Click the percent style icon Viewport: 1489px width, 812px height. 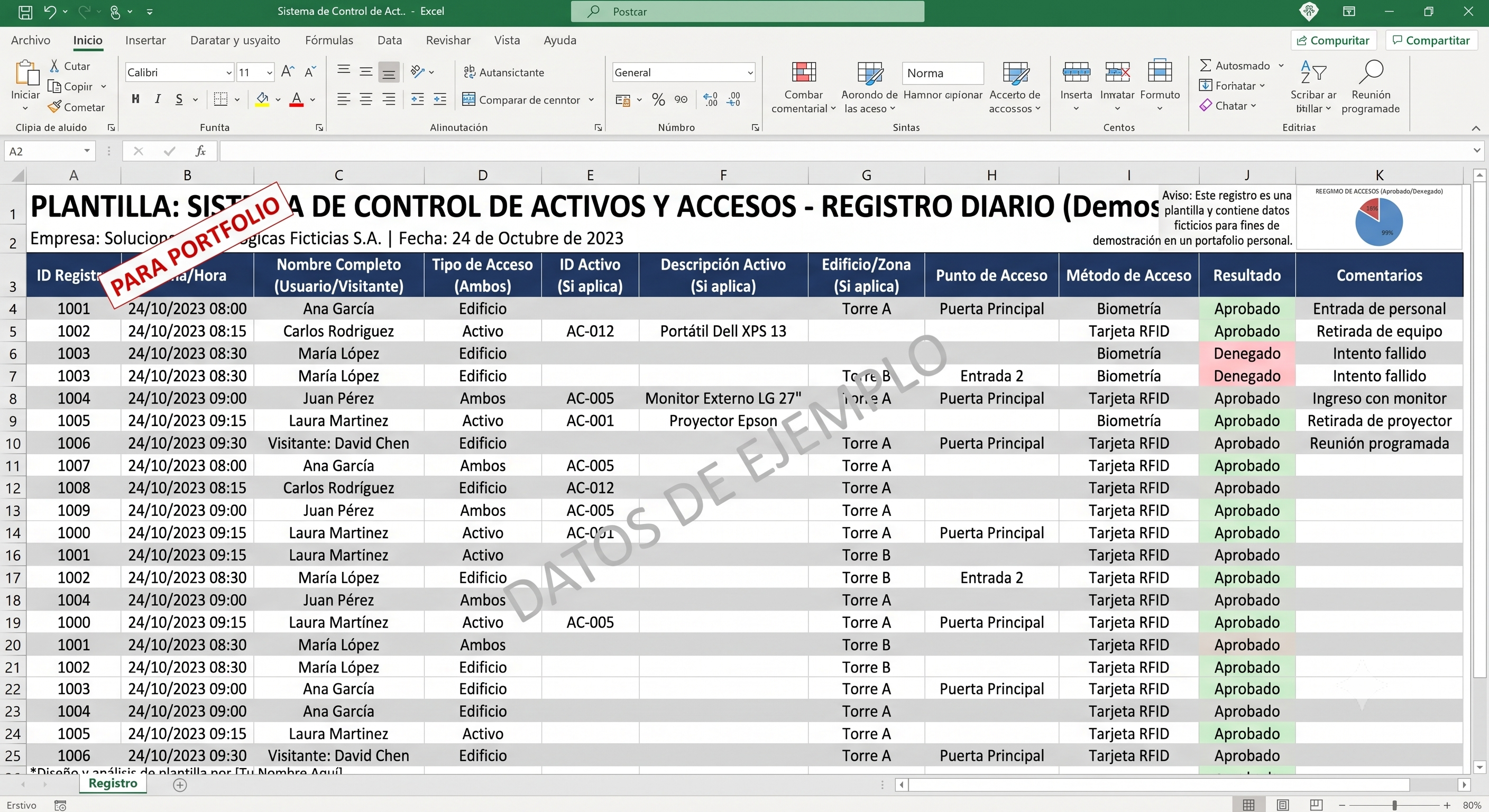click(x=658, y=99)
